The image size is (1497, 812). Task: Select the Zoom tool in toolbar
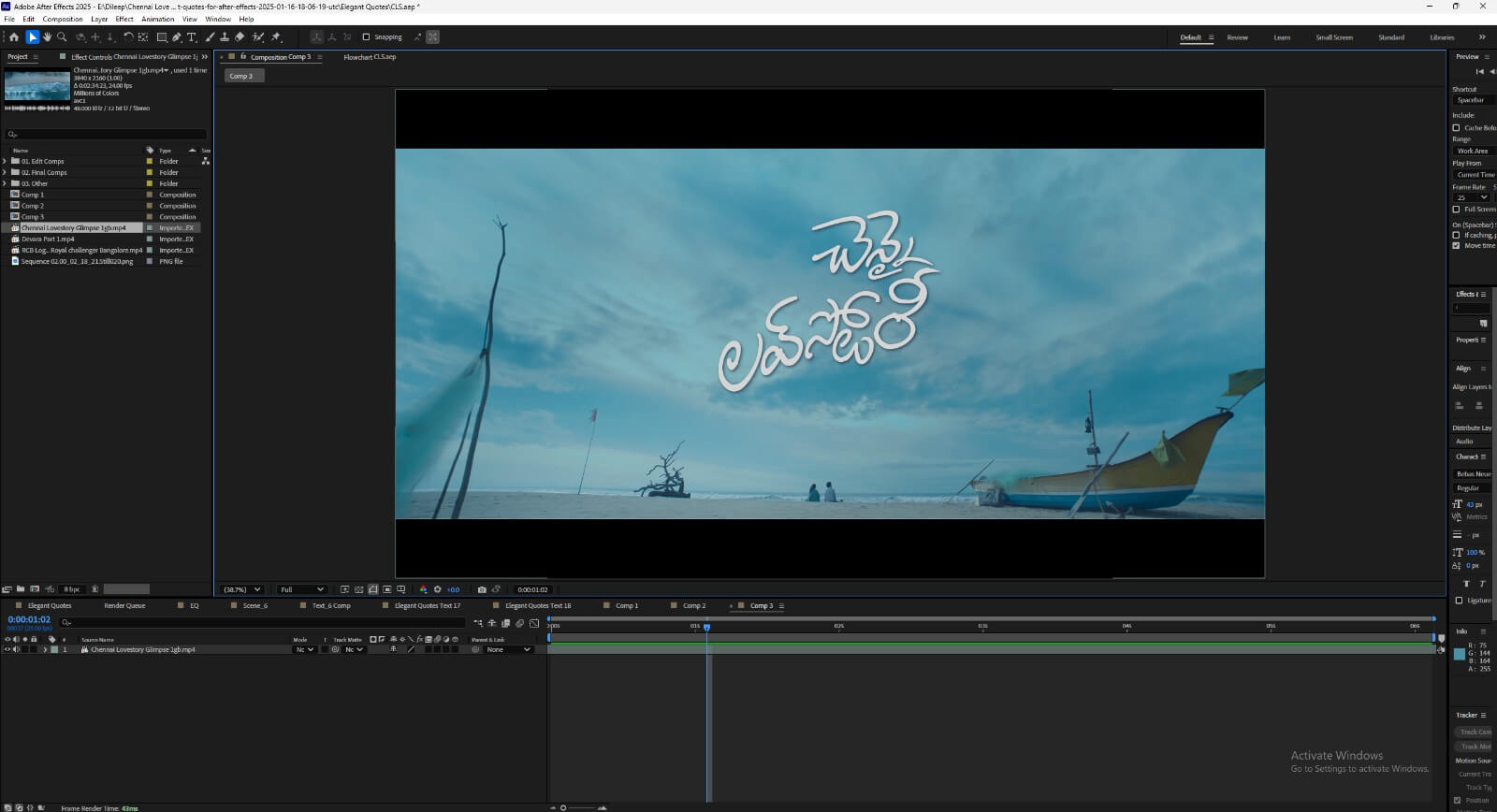click(x=62, y=37)
